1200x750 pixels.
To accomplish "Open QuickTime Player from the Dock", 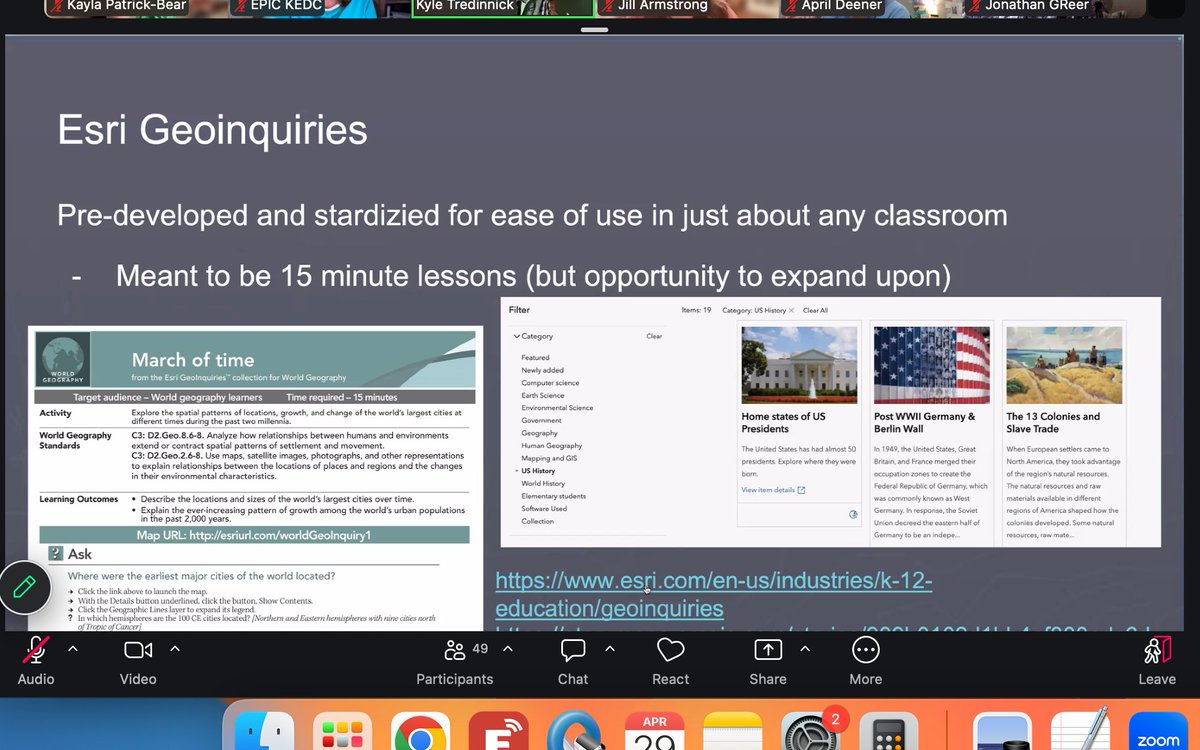I will (x=577, y=732).
